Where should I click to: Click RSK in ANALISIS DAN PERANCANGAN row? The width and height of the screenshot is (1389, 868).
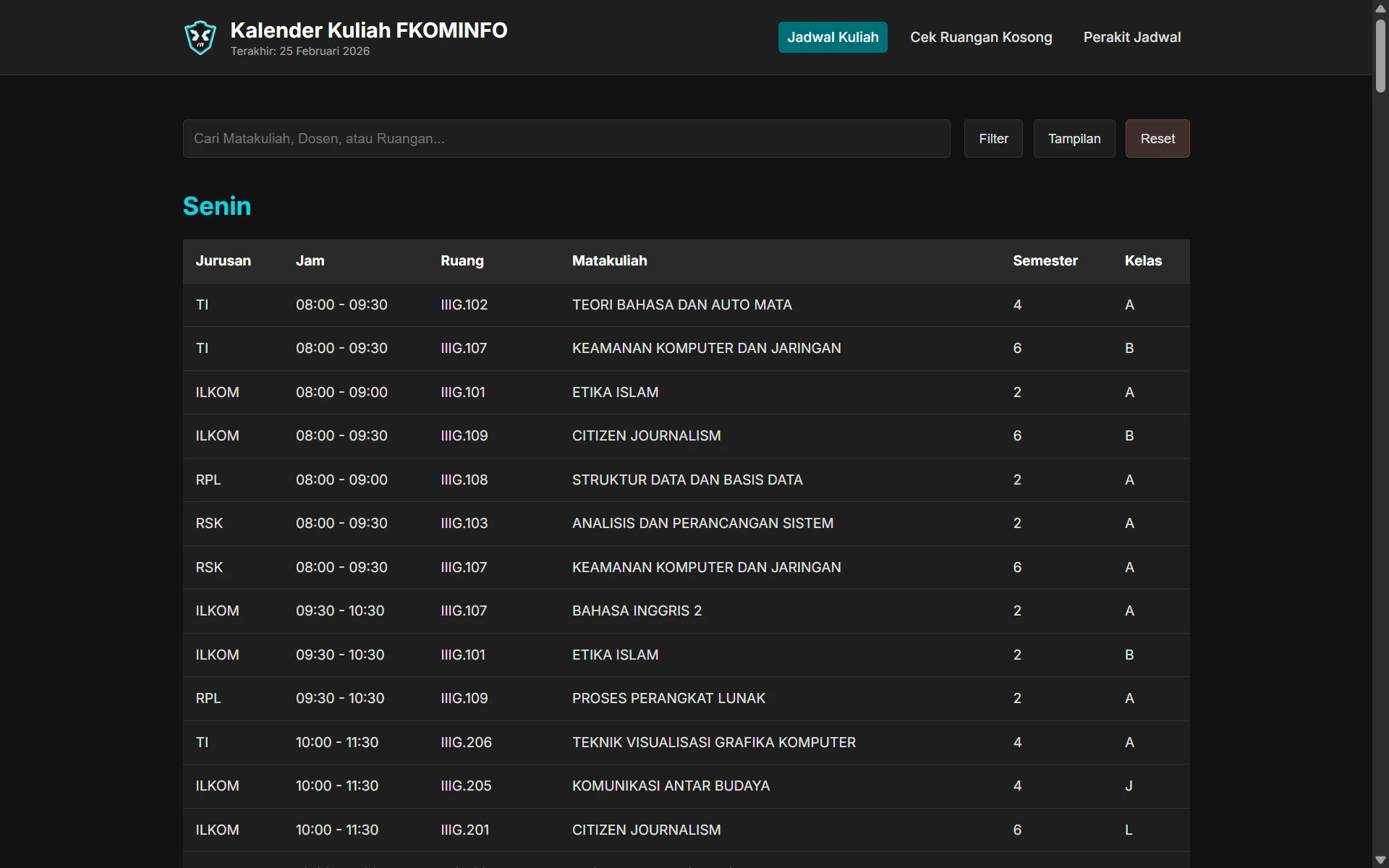[208, 523]
